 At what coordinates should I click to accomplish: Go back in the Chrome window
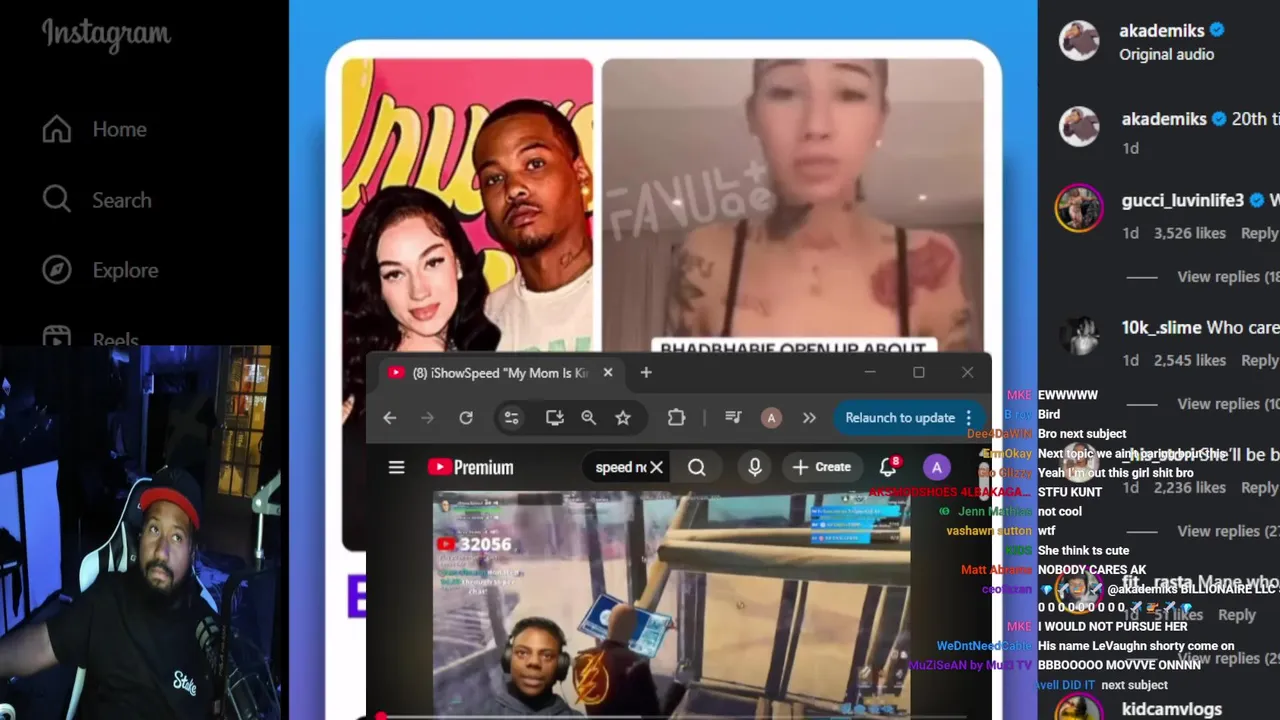390,418
